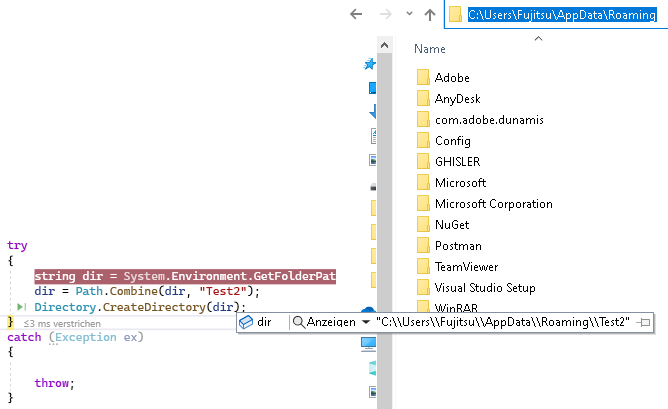Click the NuGet folder icon
Viewport: 668px width, 409px height.
click(x=423, y=224)
